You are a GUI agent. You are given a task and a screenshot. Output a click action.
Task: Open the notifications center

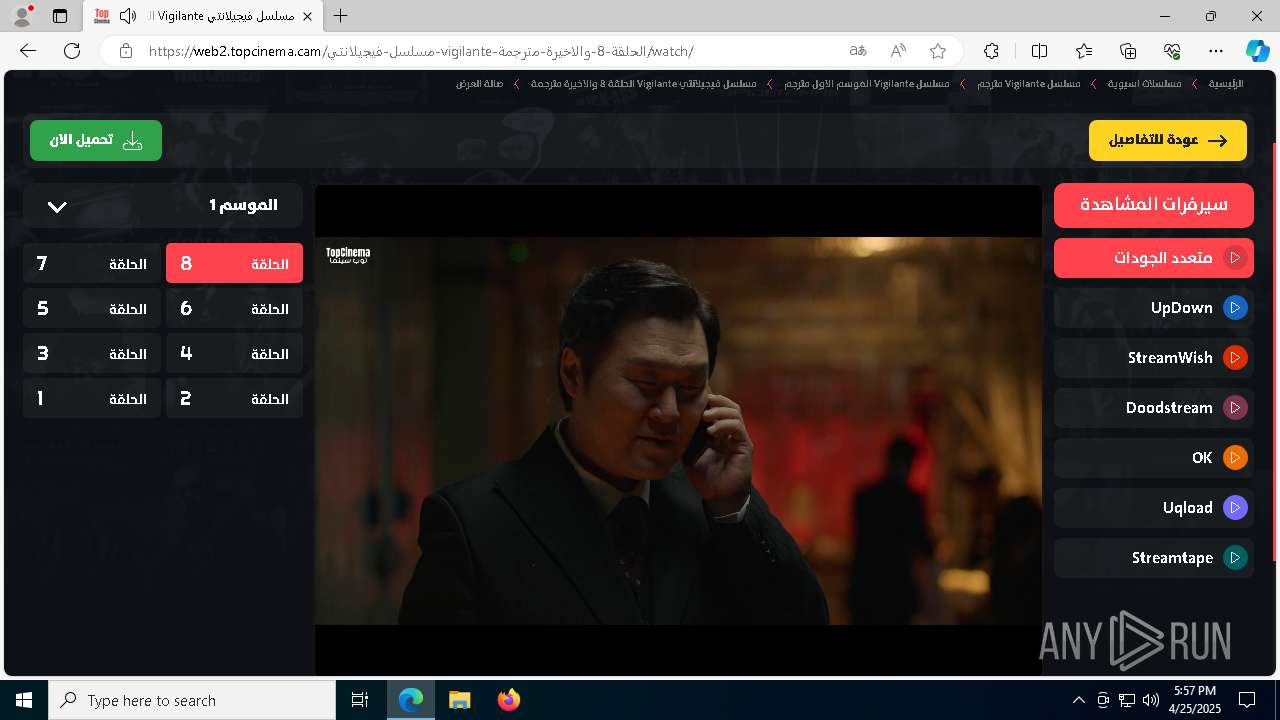tap(1247, 700)
